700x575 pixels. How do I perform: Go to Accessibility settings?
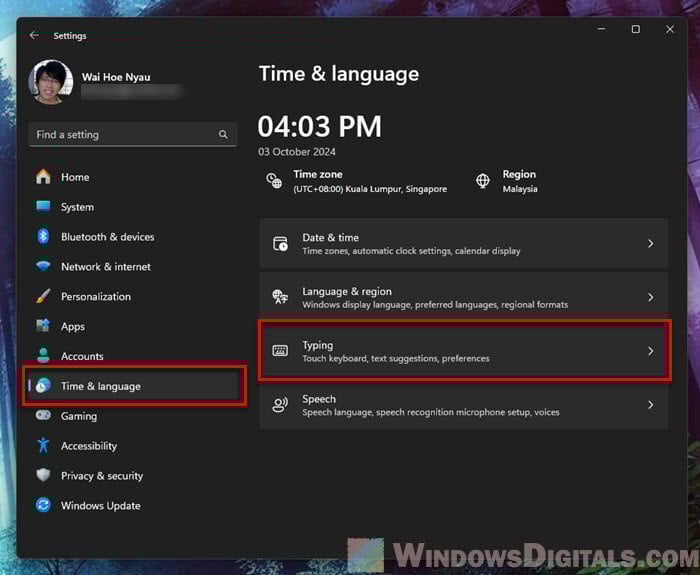pos(133,446)
